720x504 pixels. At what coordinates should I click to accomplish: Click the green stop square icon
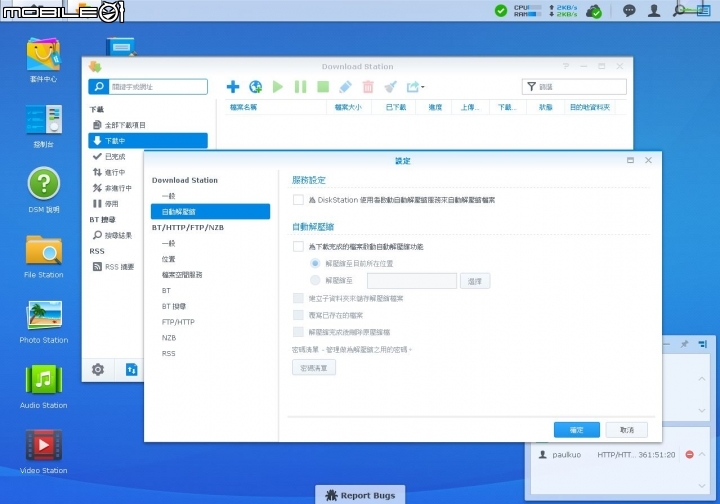point(323,86)
